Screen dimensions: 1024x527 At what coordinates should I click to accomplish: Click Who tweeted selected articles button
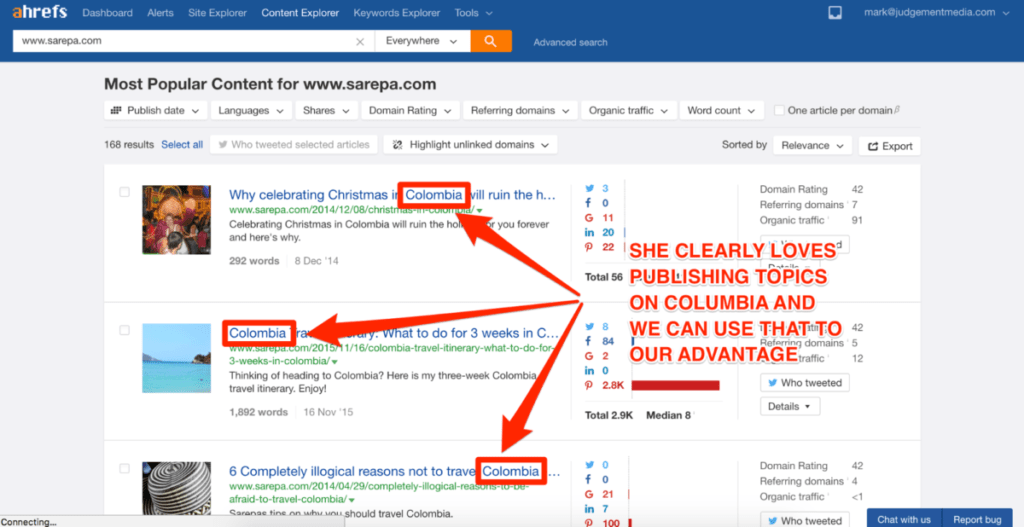coord(294,145)
